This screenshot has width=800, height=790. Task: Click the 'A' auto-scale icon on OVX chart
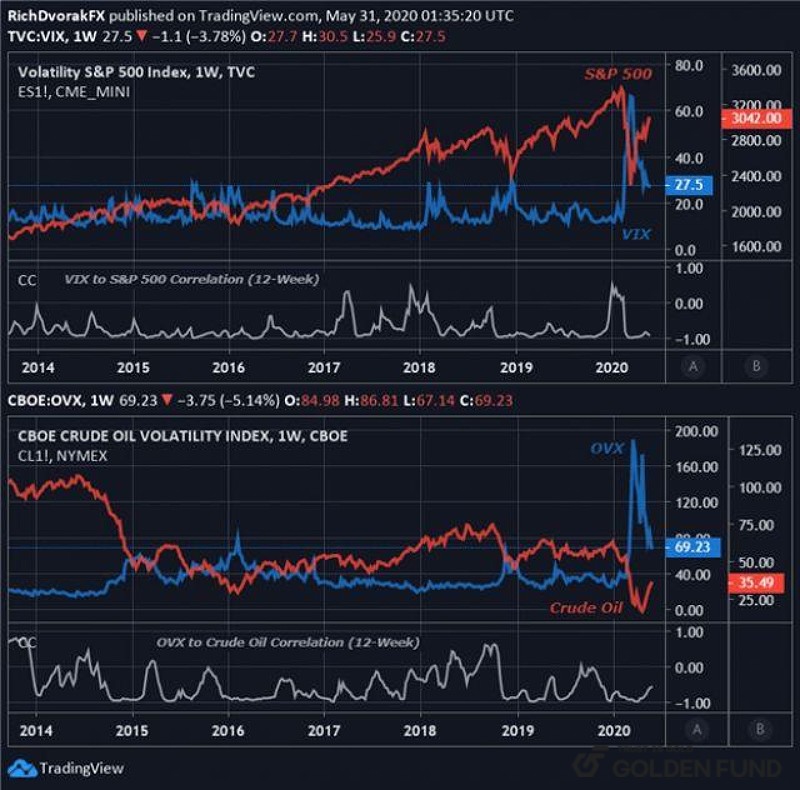(692, 730)
